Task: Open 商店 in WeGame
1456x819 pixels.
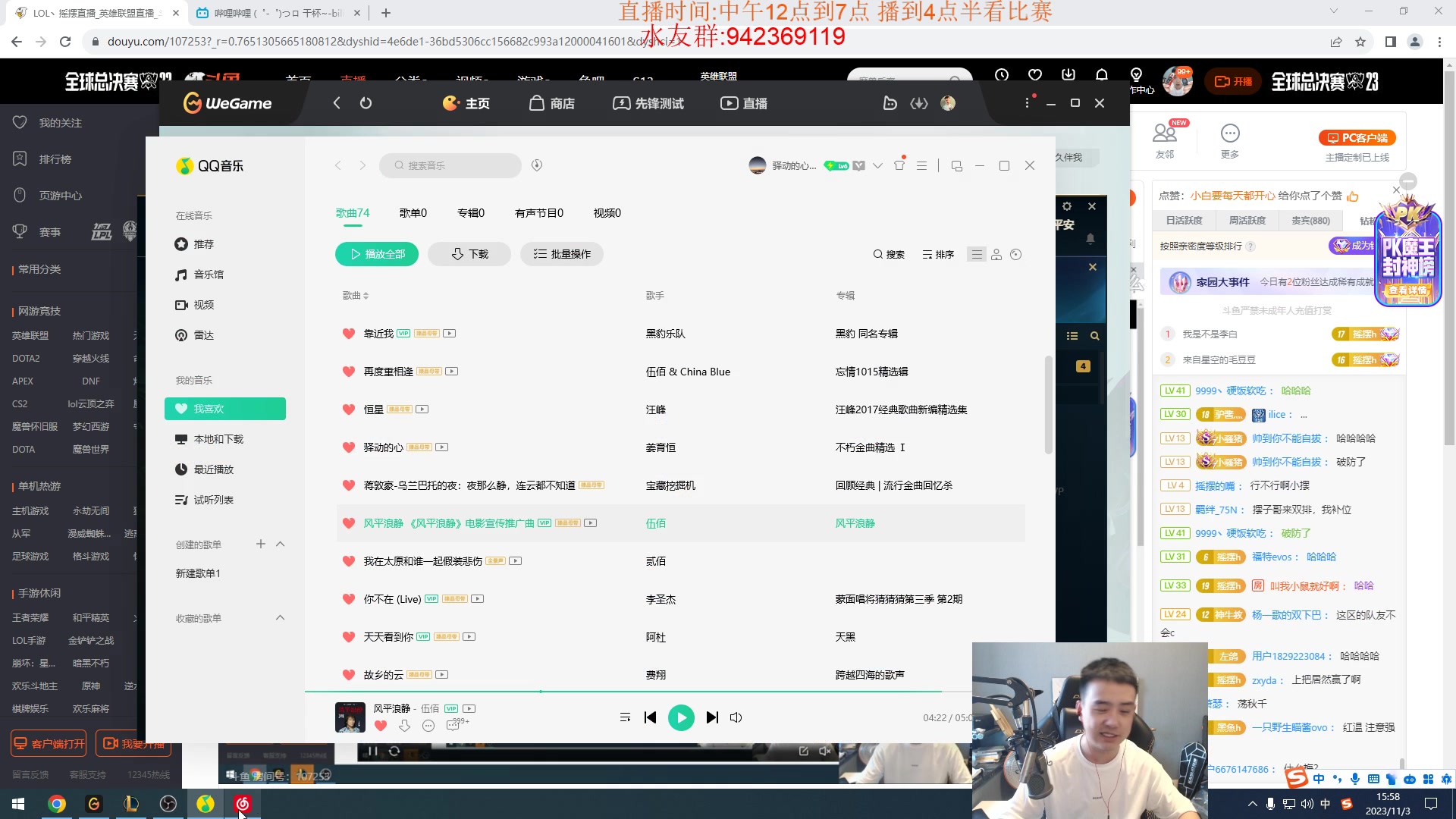Action: click(x=552, y=103)
